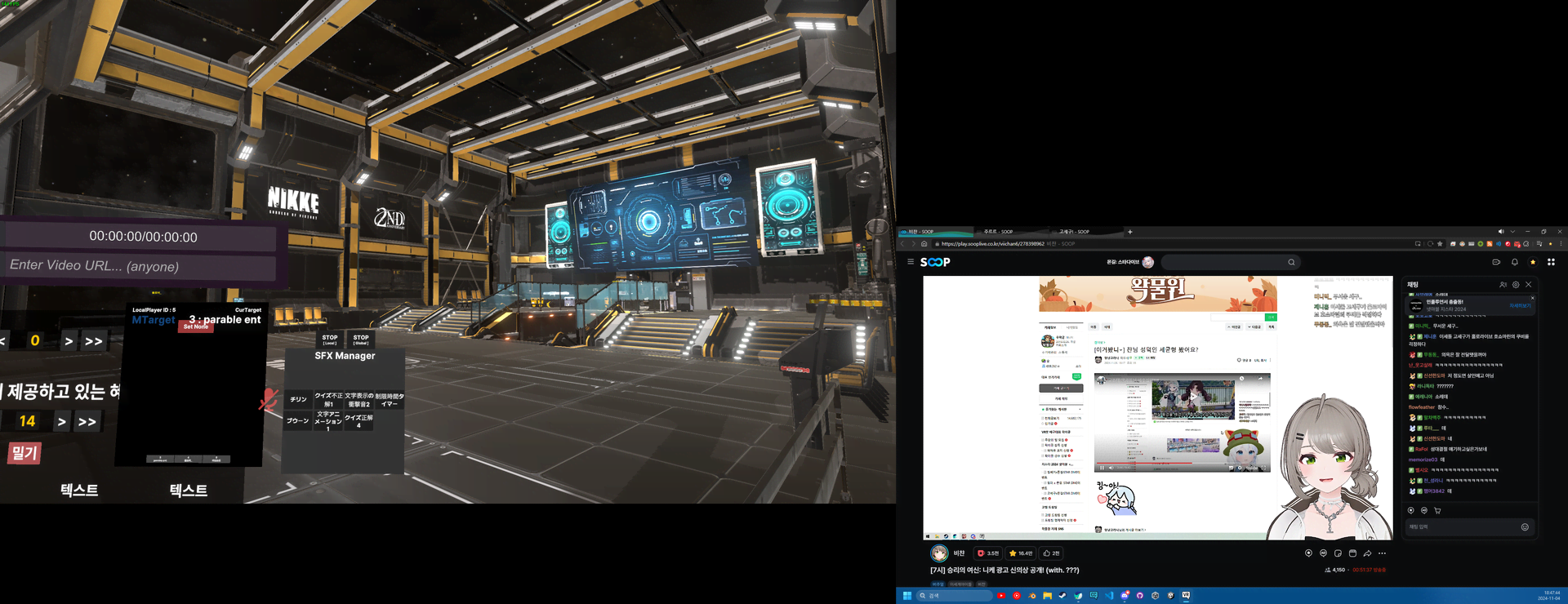
Task: Click the browser home button
Action: click(x=924, y=243)
